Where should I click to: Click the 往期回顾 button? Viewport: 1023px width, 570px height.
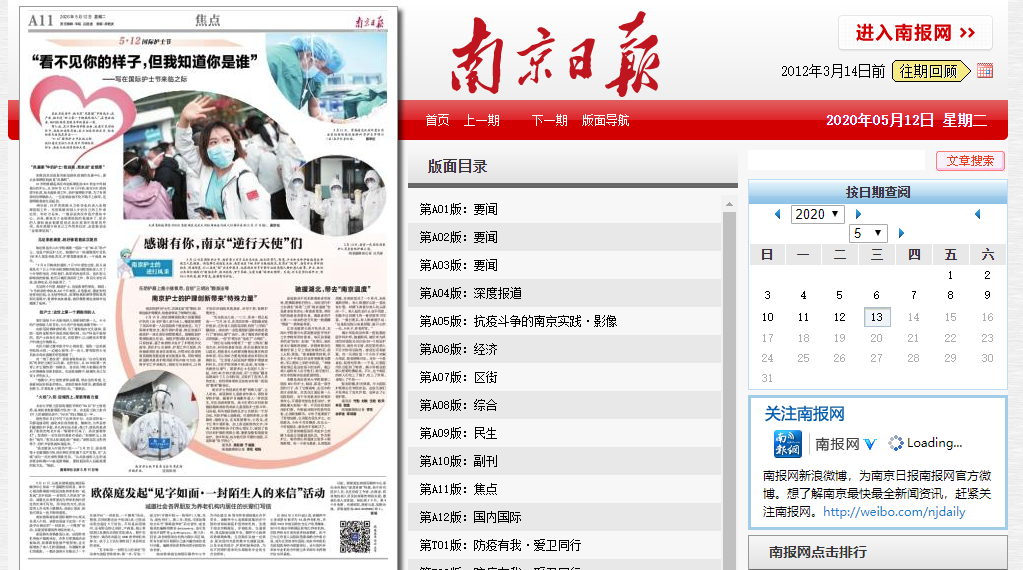coord(930,71)
